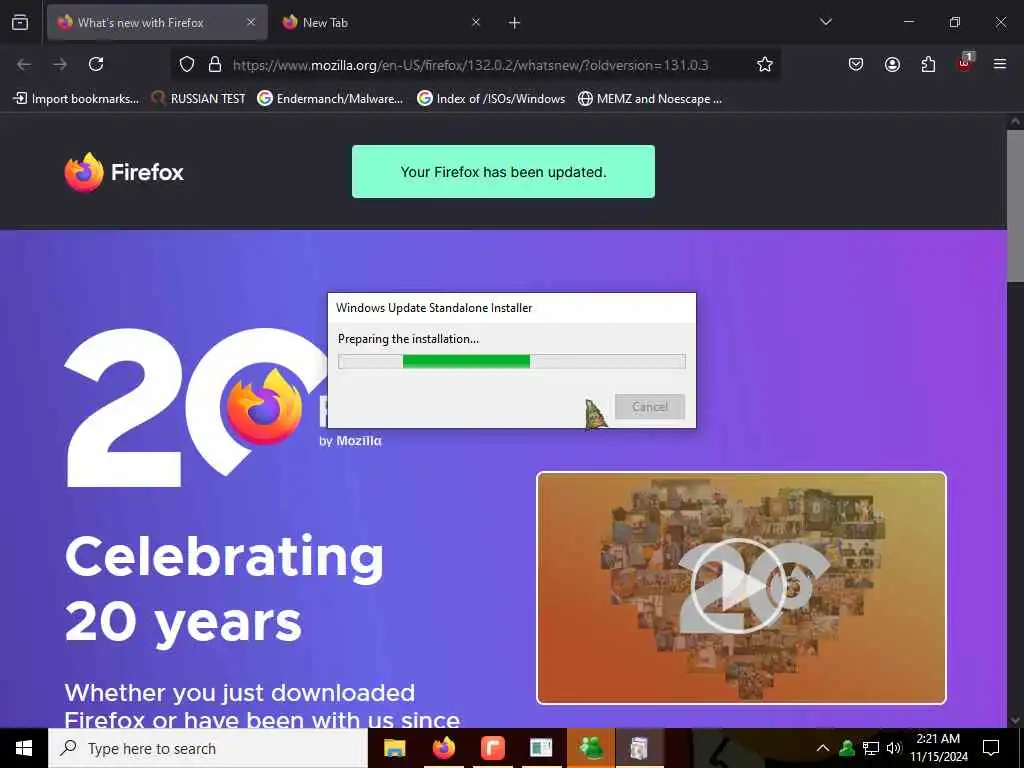The height and width of the screenshot is (768, 1024).
Task: Go back one page
Action: (x=24, y=64)
